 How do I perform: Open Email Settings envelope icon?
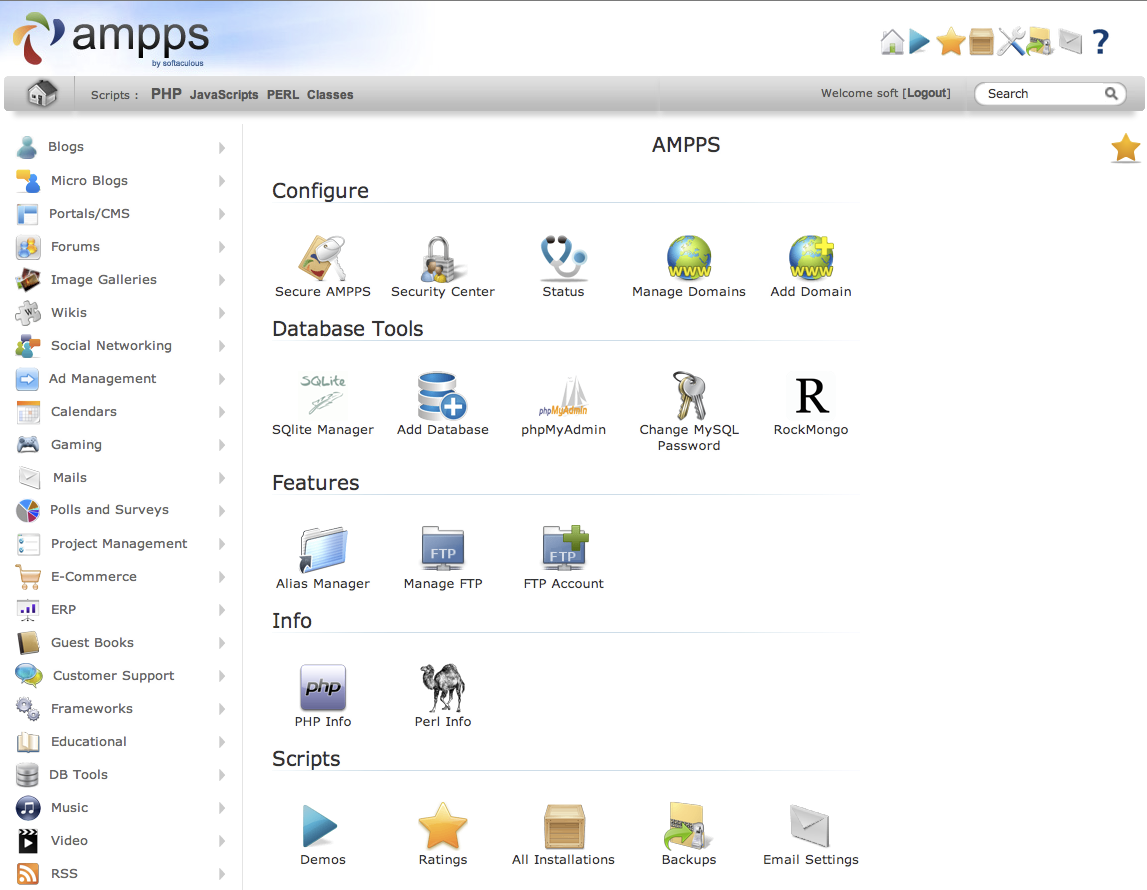point(810,826)
